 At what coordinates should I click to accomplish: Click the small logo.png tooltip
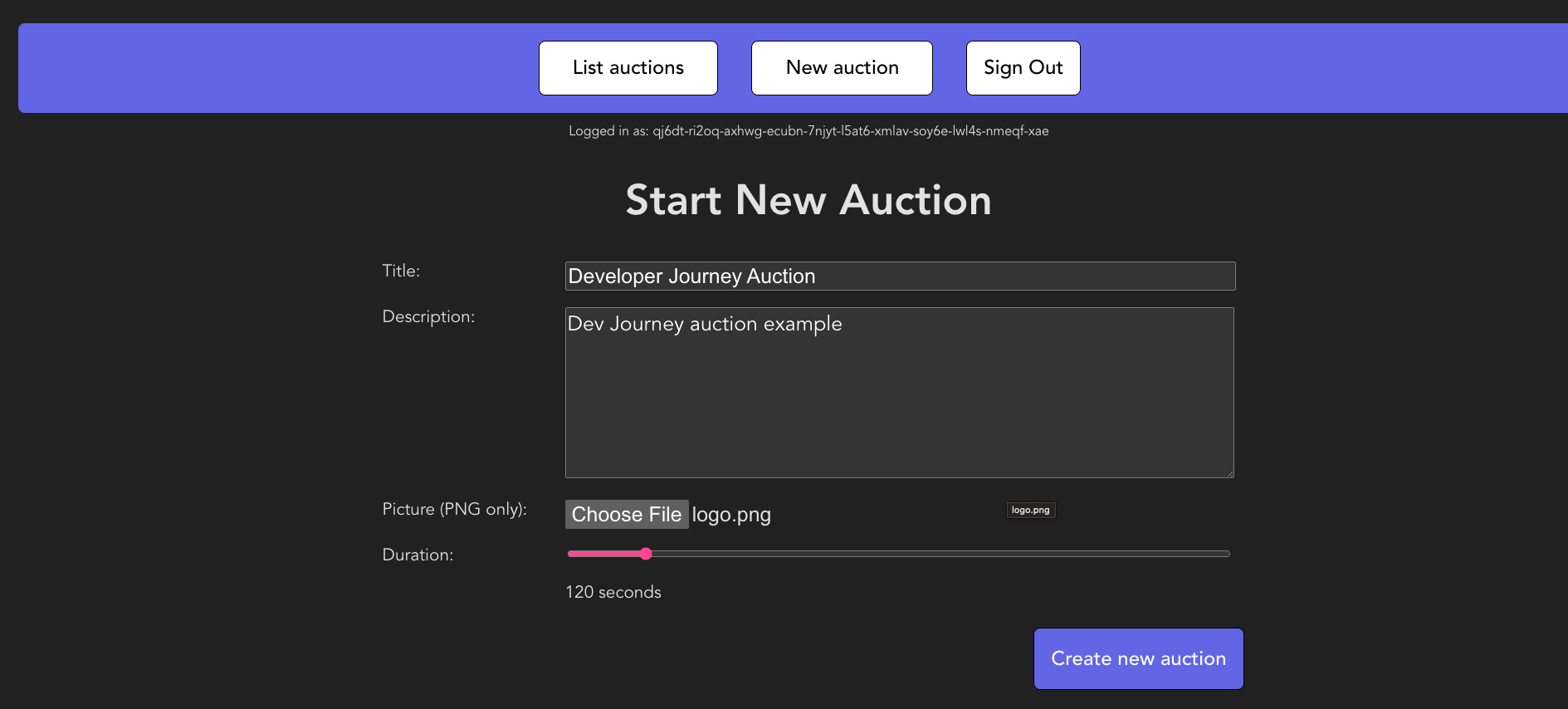(1030, 510)
